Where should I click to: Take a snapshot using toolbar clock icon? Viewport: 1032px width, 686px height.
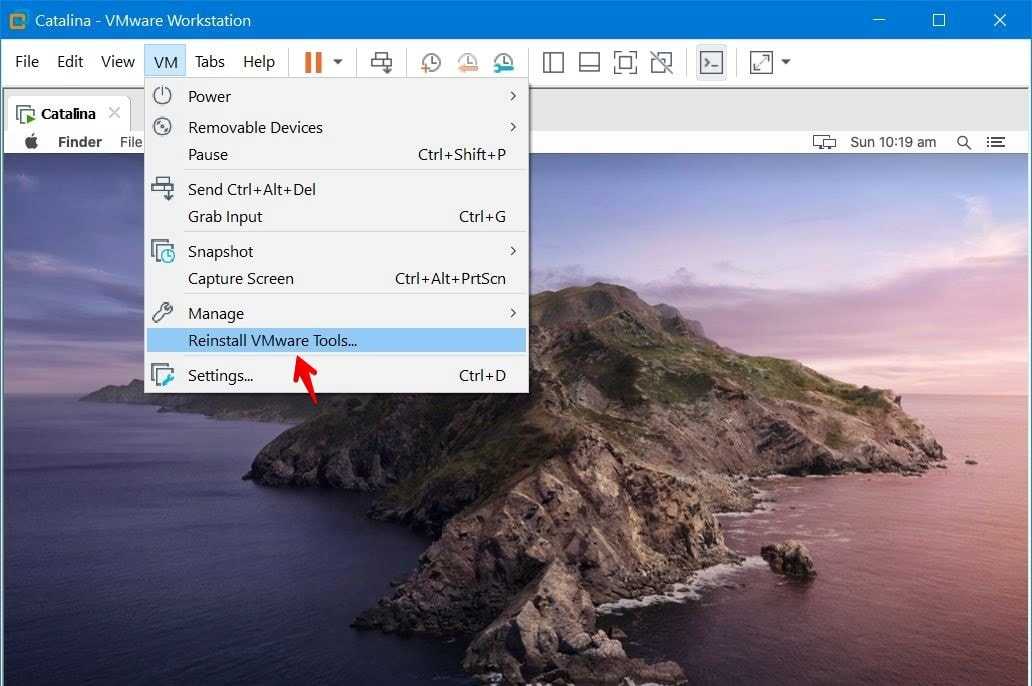430,63
